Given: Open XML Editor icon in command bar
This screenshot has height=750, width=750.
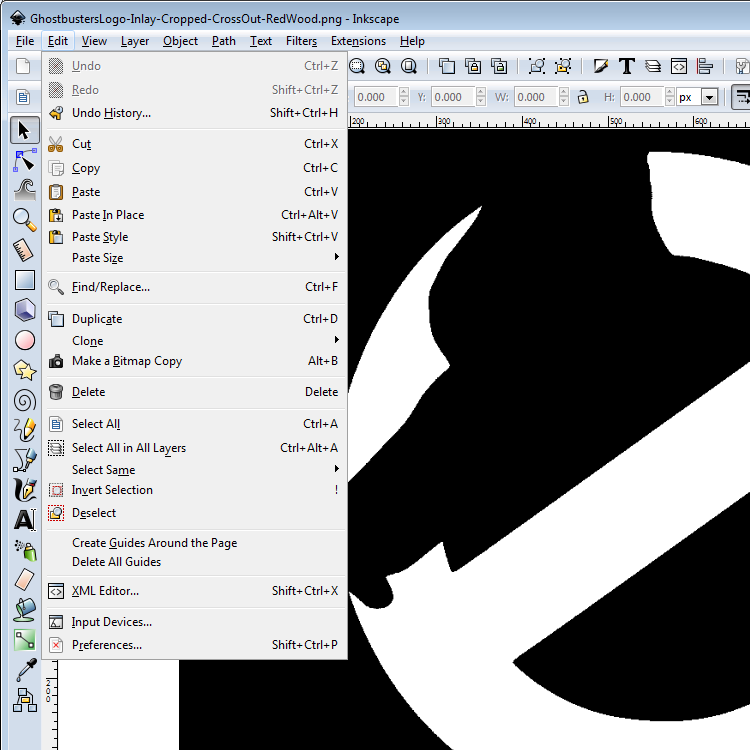Looking at the screenshot, I should click(679, 66).
